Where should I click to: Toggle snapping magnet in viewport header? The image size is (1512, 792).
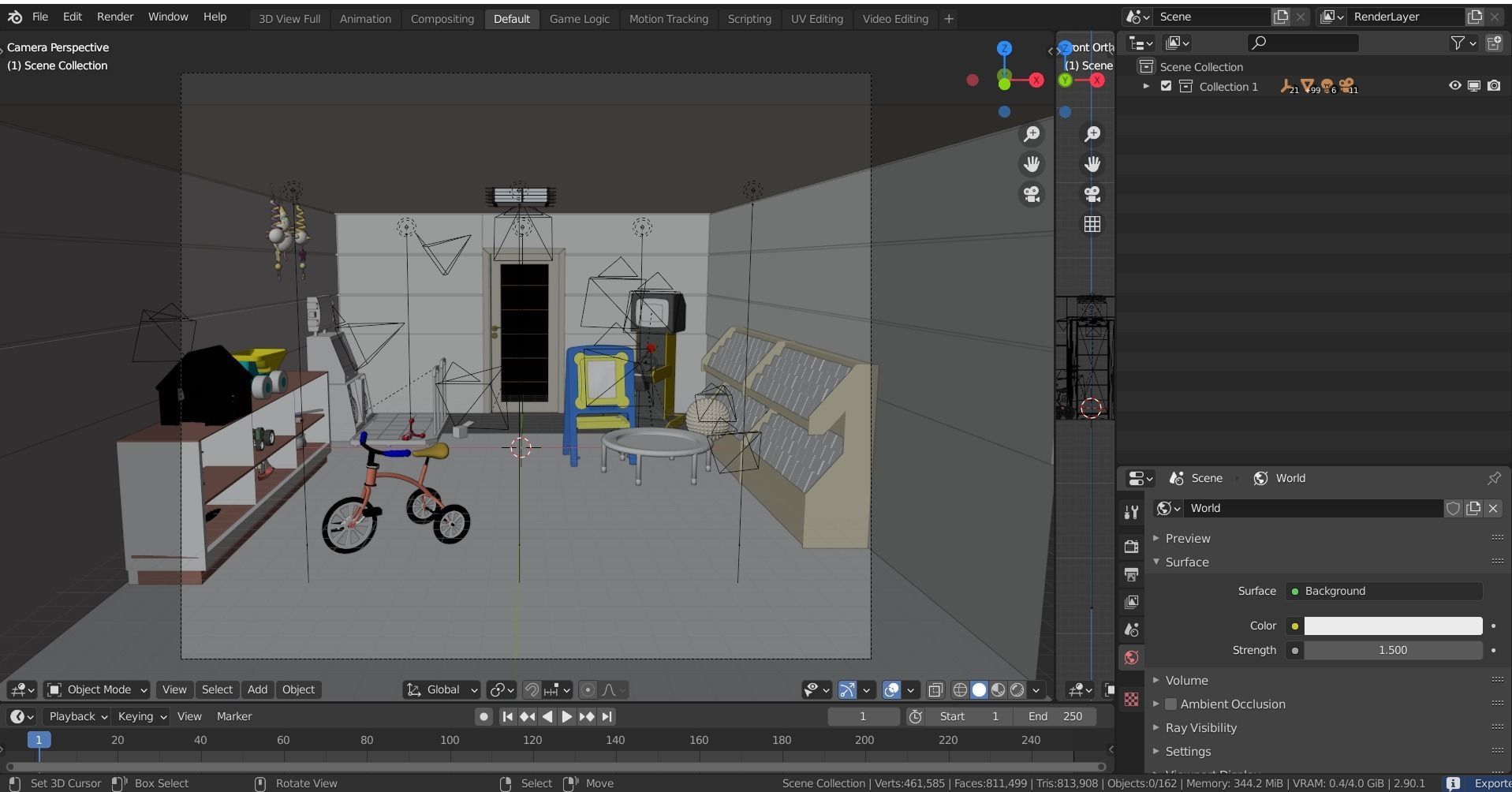pyautogui.click(x=532, y=689)
